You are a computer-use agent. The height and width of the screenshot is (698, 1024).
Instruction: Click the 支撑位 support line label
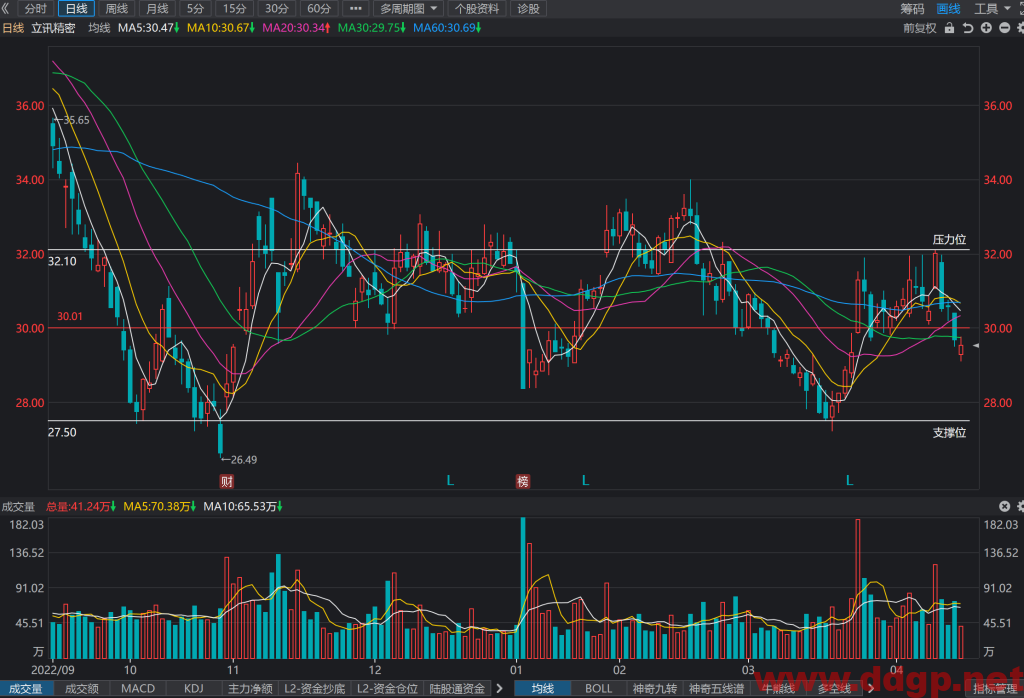pyautogui.click(x=950, y=432)
